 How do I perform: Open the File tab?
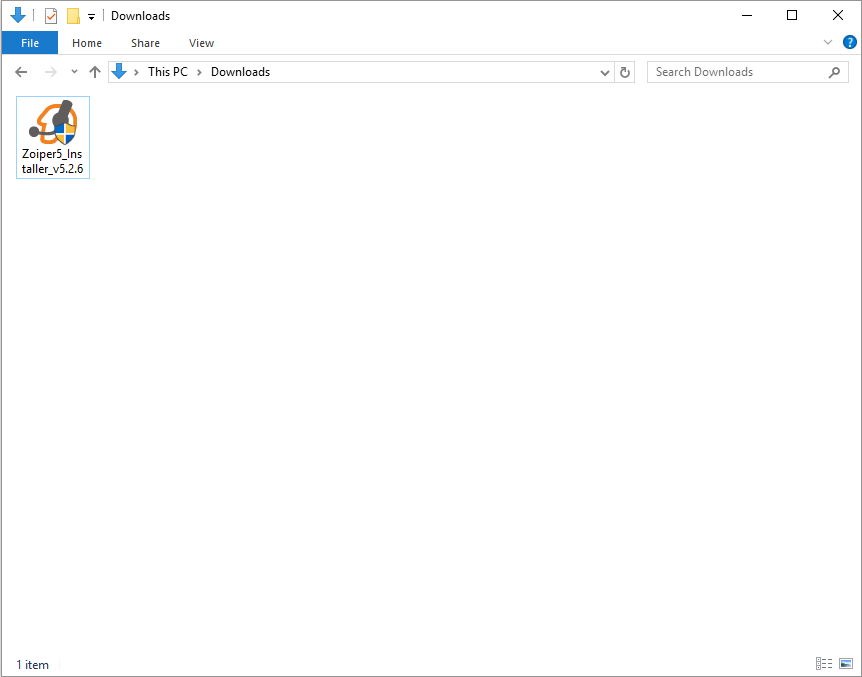coord(30,43)
